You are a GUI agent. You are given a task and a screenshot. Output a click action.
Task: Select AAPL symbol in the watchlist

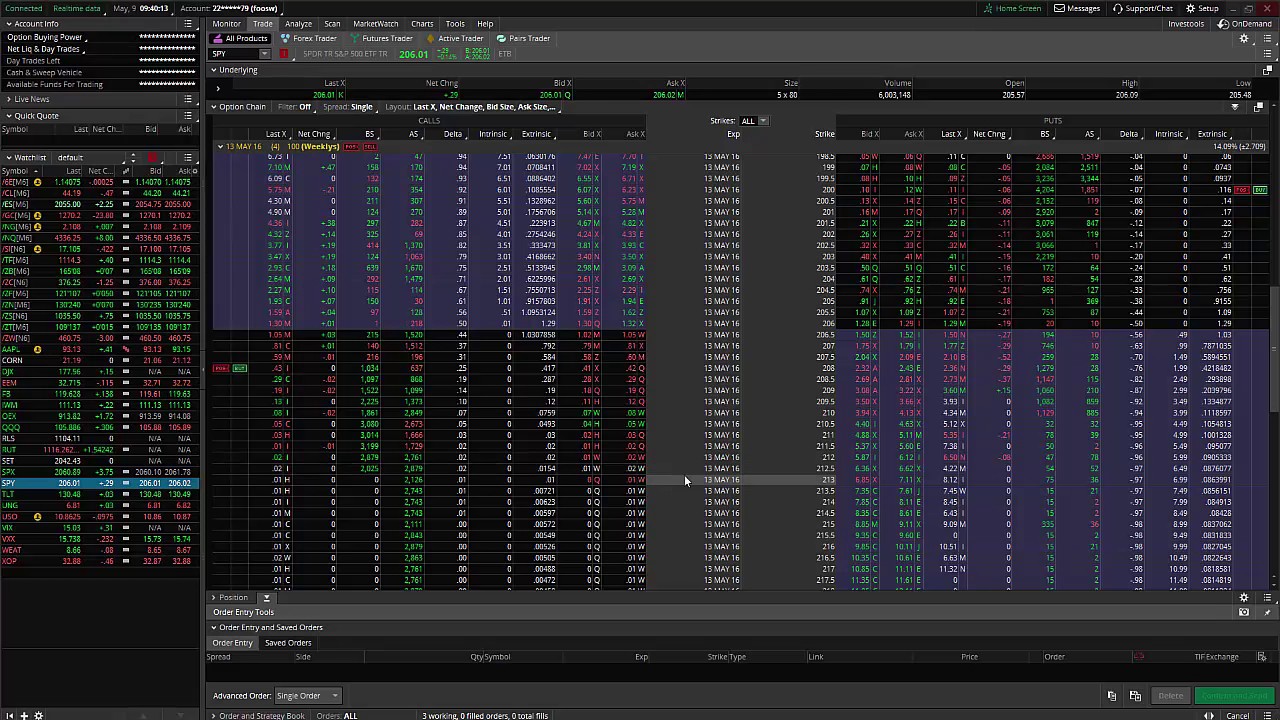(10, 349)
